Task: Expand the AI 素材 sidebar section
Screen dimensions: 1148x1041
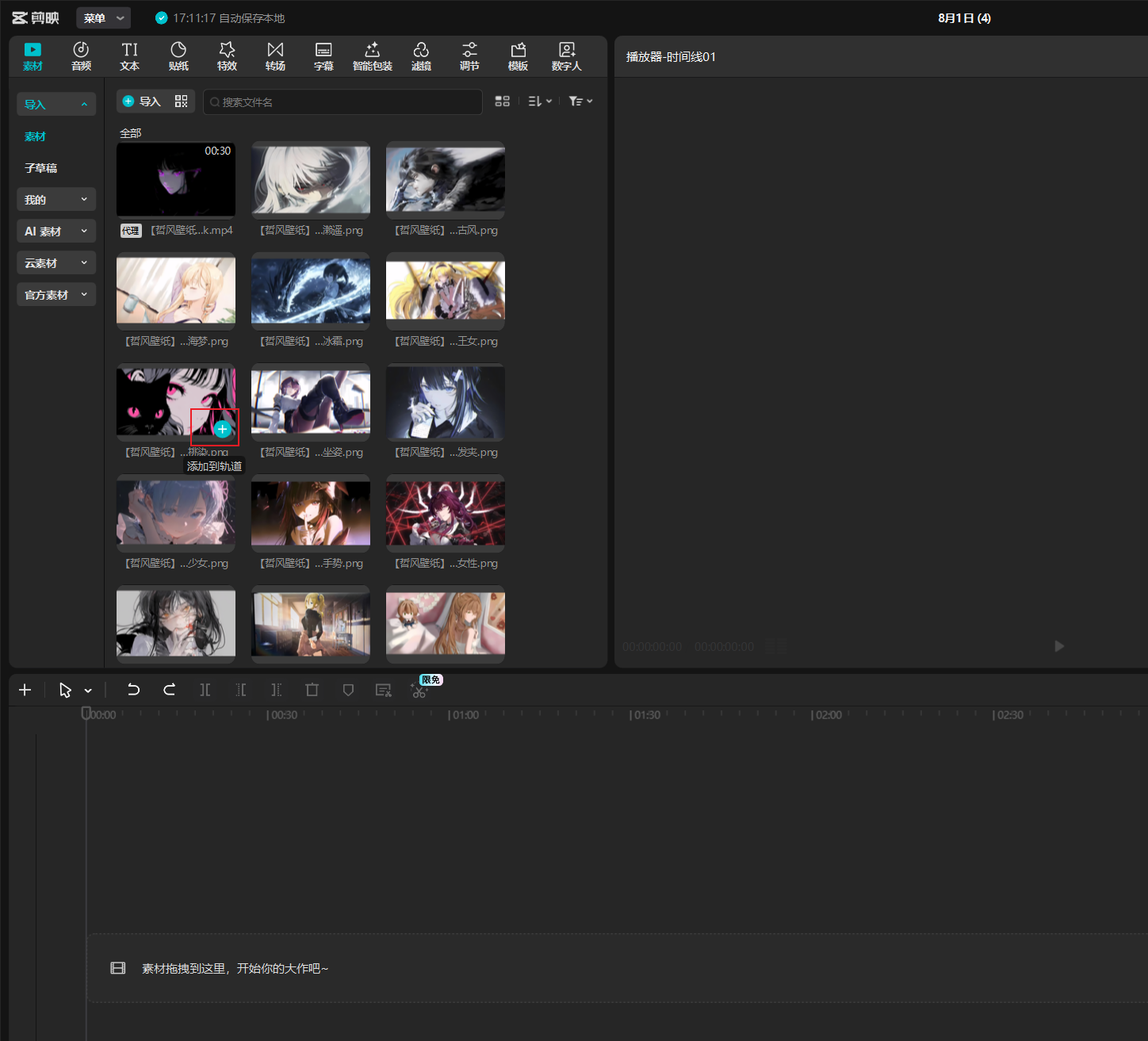Action: tap(56, 231)
